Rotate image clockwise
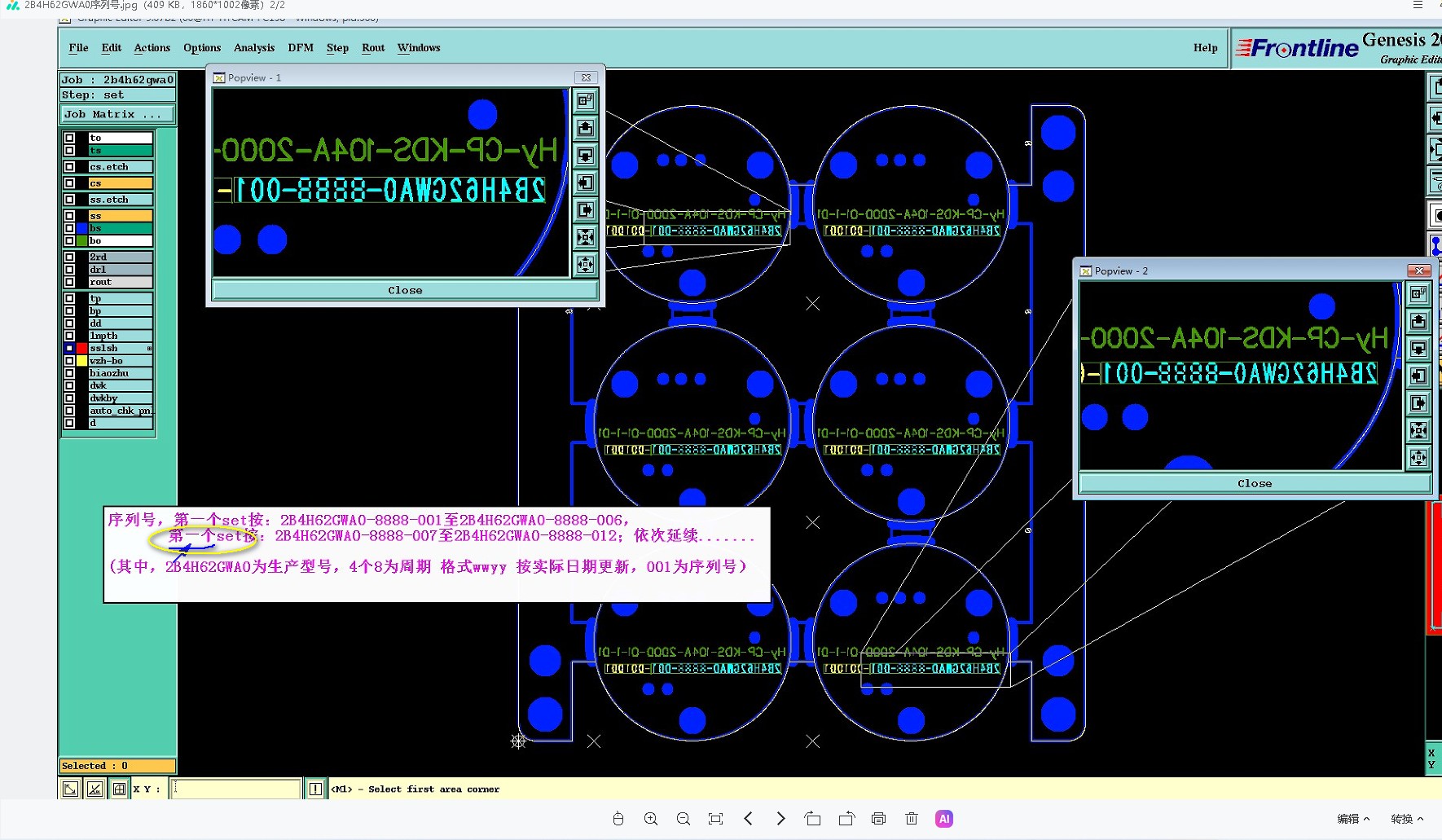The height and width of the screenshot is (840, 1442). tap(846, 819)
